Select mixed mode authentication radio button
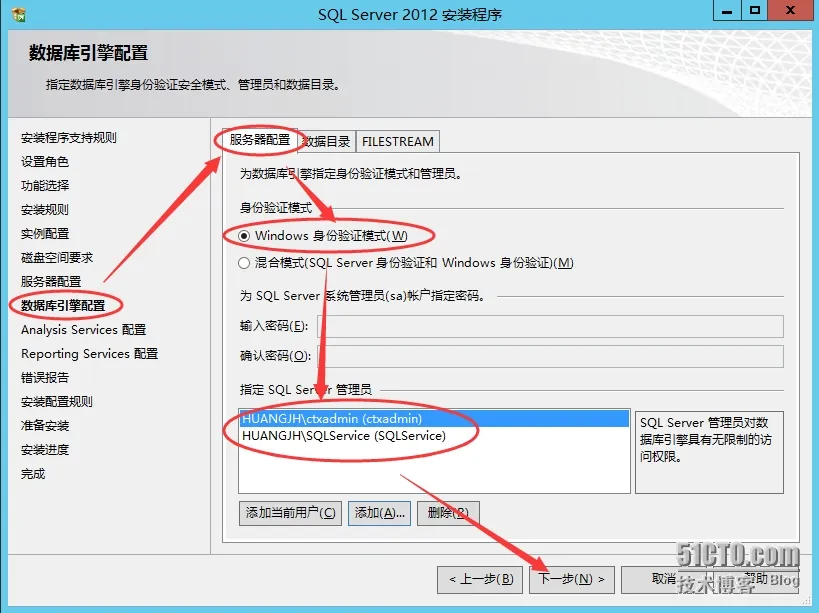Viewport: 819px width, 613px height. (244, 263)
